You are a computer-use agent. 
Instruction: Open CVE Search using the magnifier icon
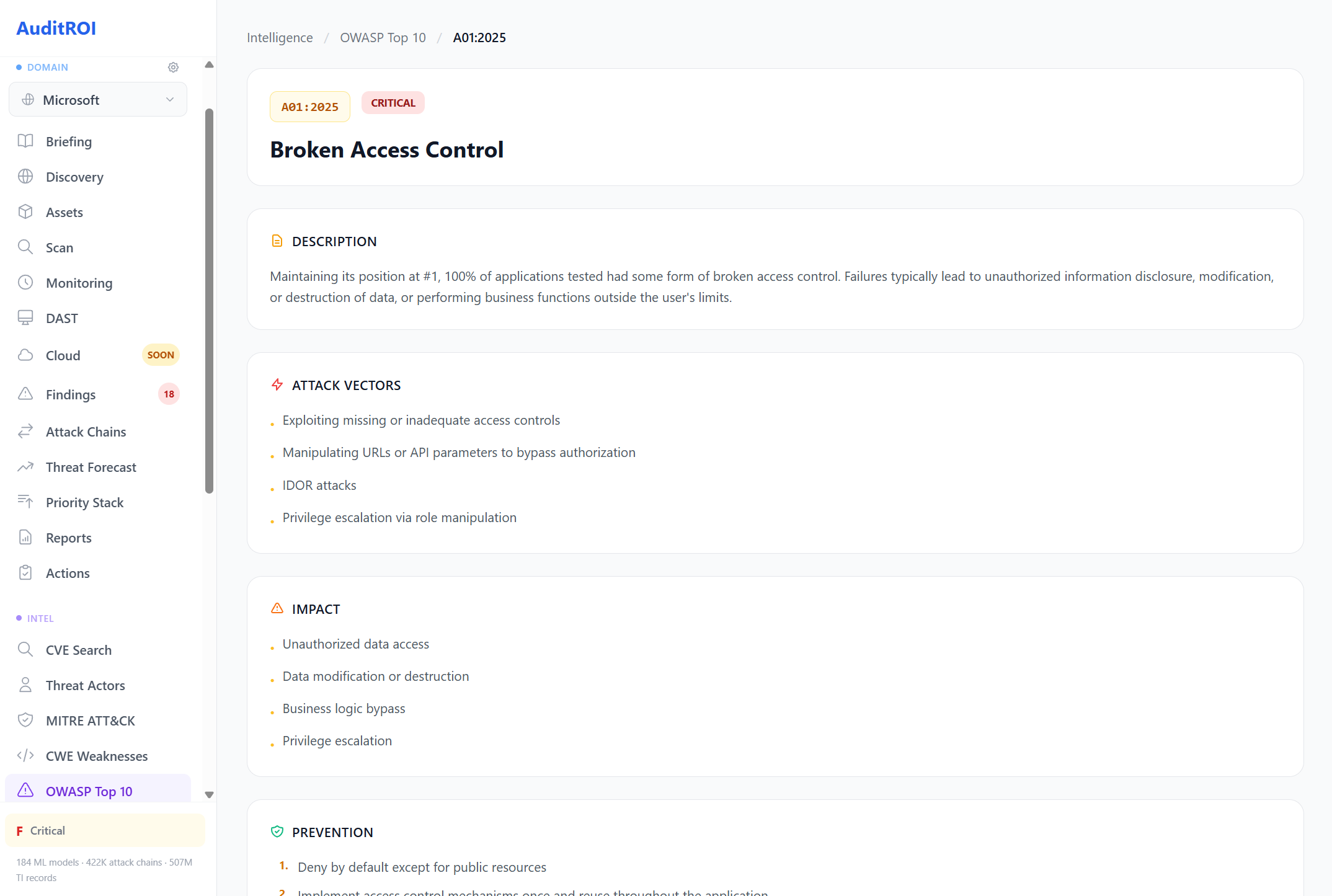[x=25, y=649]
